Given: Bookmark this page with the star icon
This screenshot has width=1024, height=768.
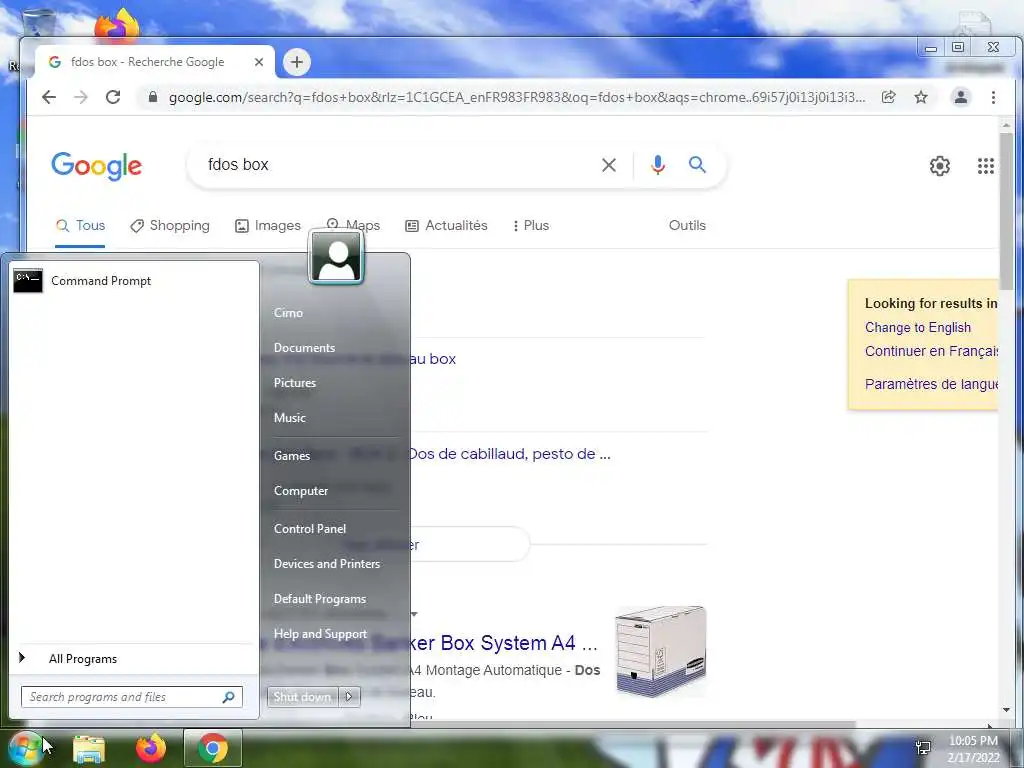Looking at the screenshot, I should click(x=921, y=97).
